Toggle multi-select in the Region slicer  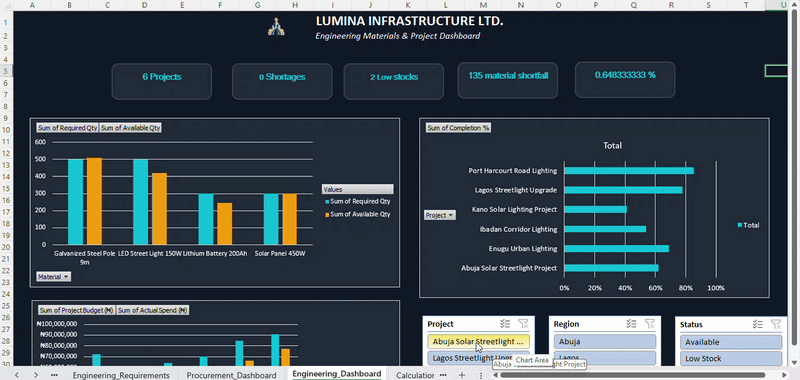632,323
